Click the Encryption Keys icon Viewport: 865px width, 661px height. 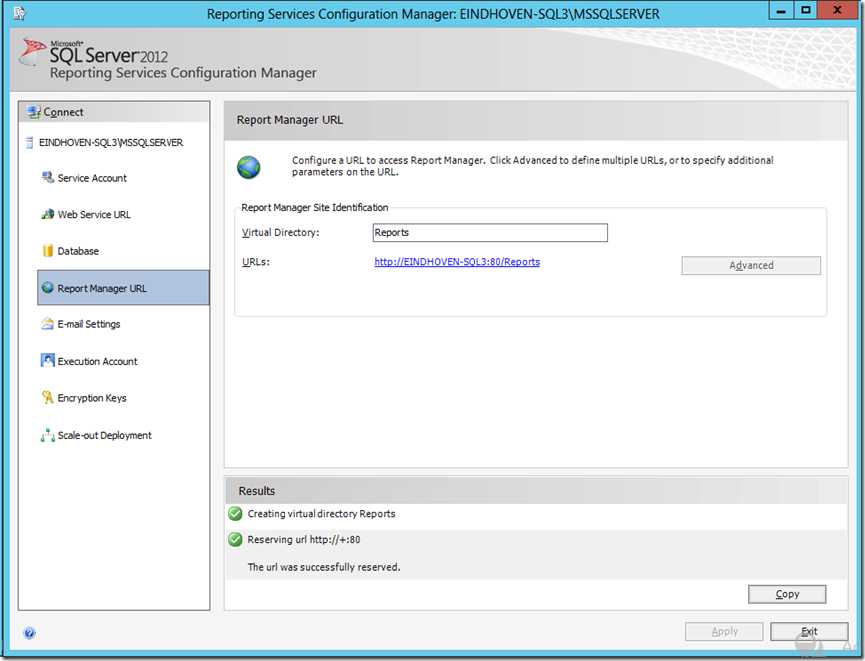tap(47, 397)
